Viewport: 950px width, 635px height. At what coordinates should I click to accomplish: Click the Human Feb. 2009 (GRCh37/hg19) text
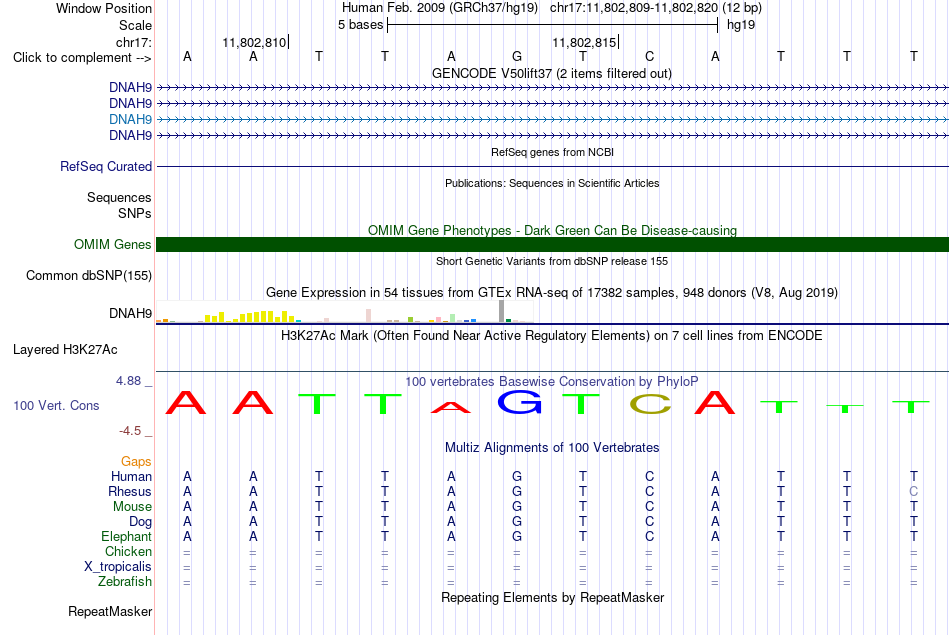[x=440, y=8]
